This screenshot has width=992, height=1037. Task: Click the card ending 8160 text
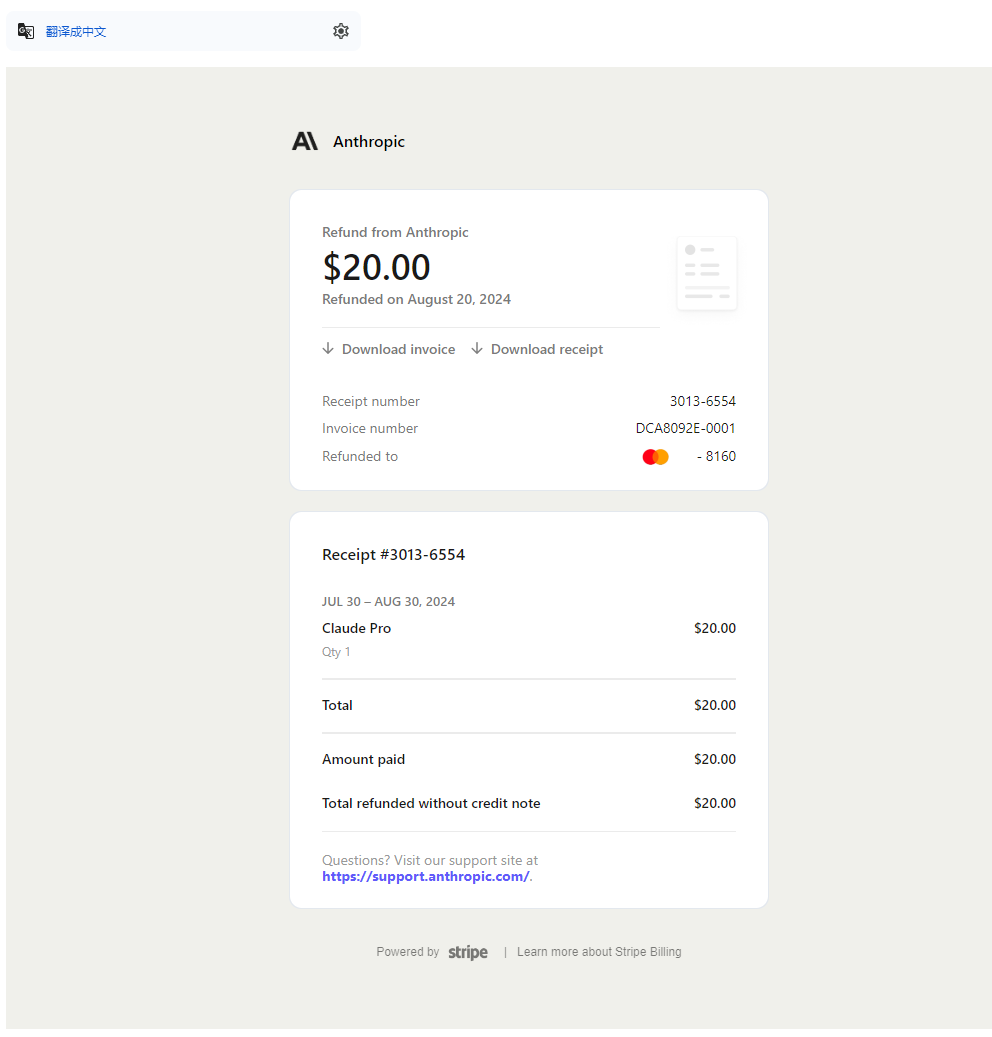(x=716, y=456)
